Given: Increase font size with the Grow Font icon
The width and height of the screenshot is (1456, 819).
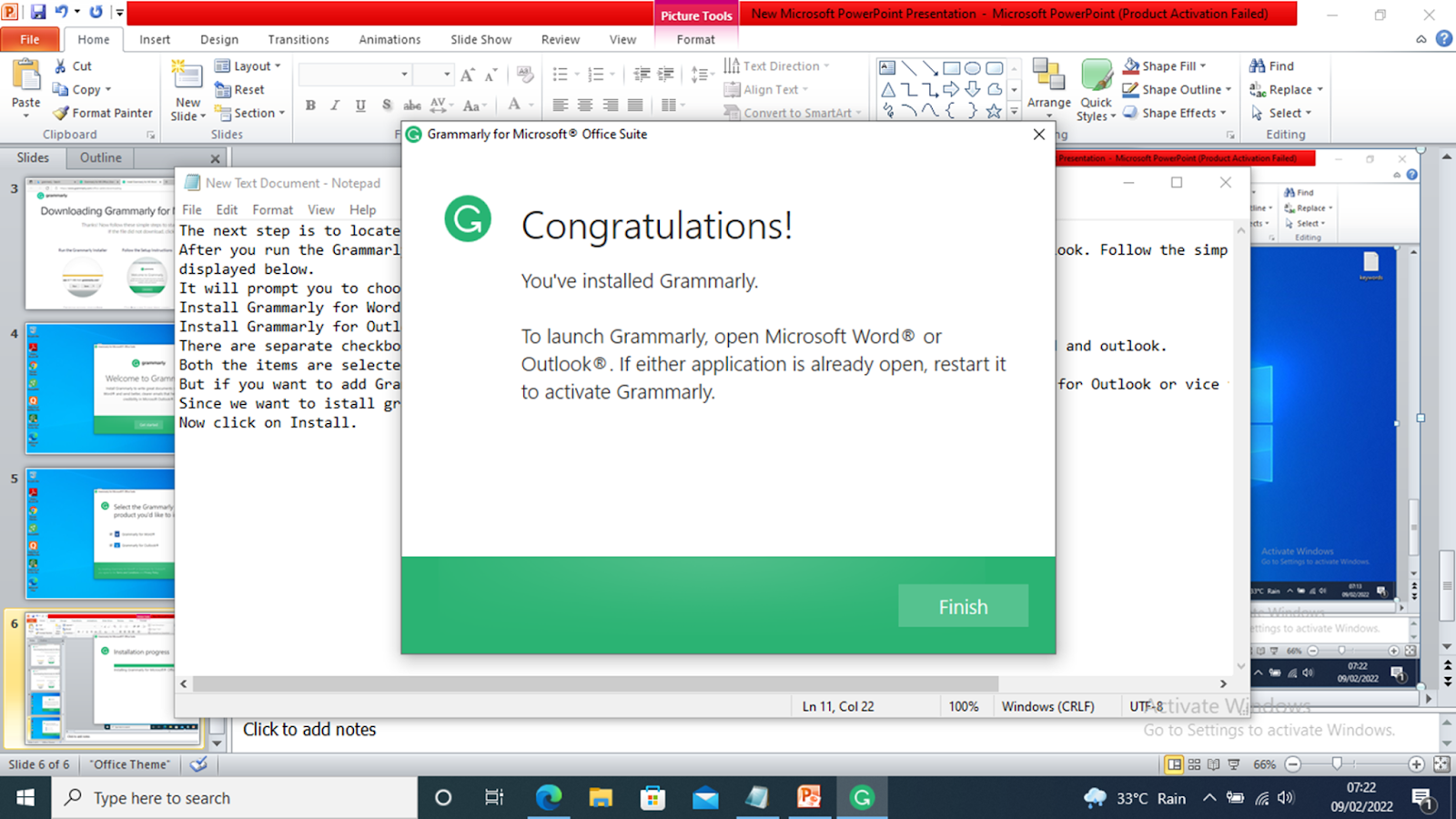Looking at the screenshot, I should point(467,75).
